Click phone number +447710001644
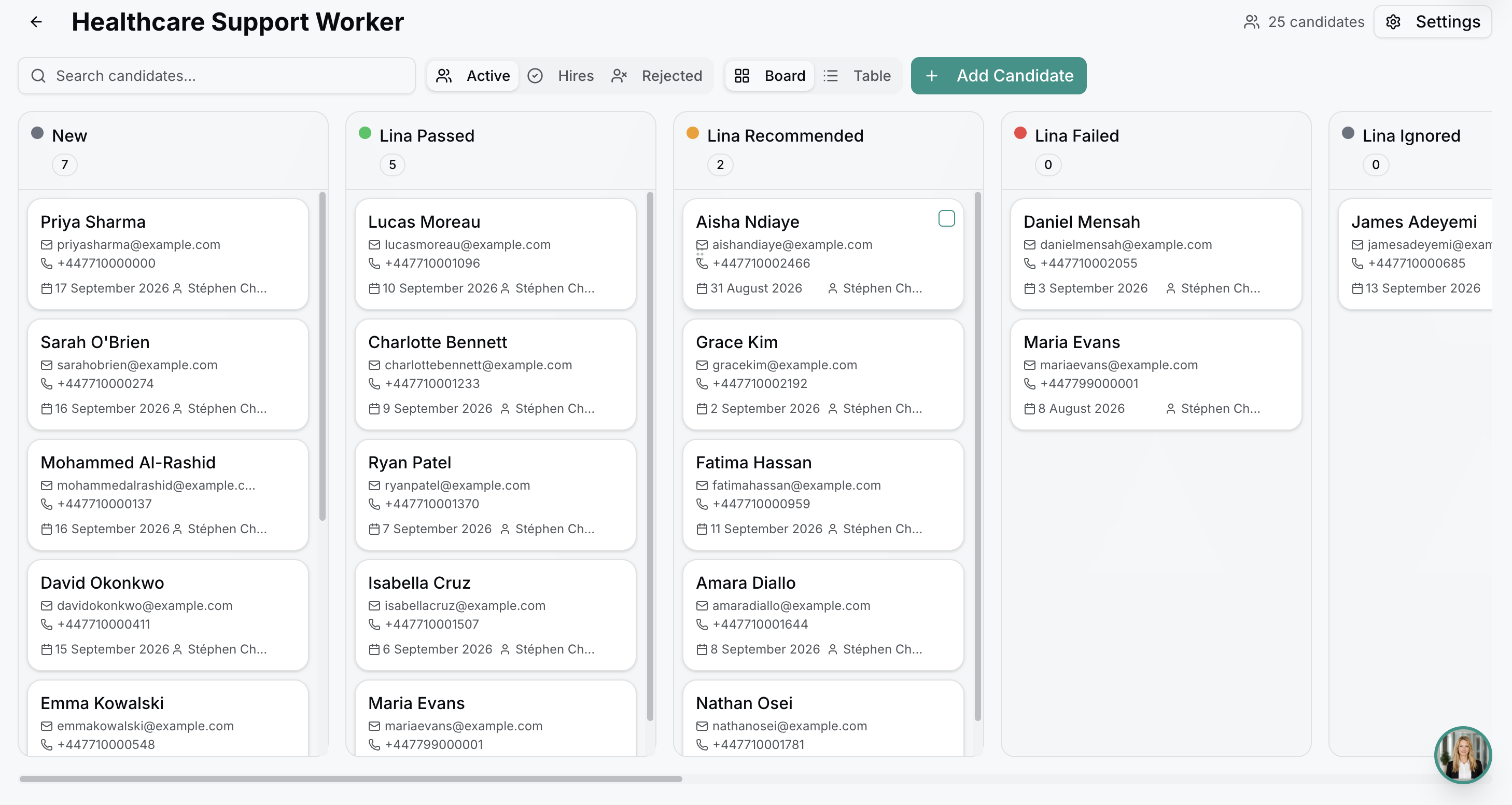This screenshot has width=1512, height=805. pos(760,624)
